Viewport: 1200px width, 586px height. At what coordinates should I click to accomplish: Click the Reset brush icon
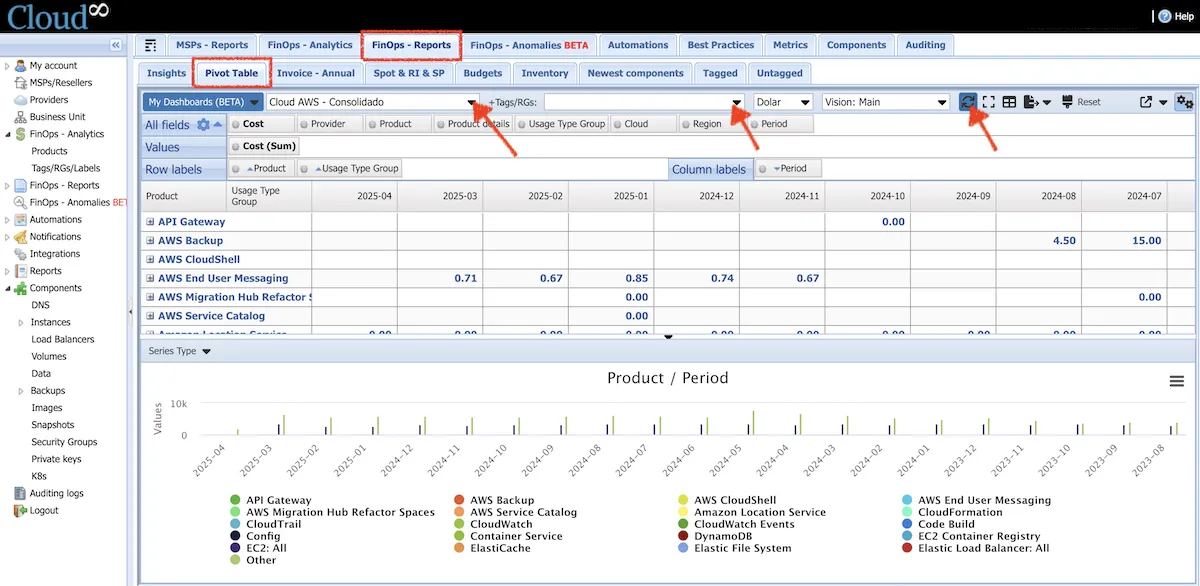click(x=1068, y=102)
